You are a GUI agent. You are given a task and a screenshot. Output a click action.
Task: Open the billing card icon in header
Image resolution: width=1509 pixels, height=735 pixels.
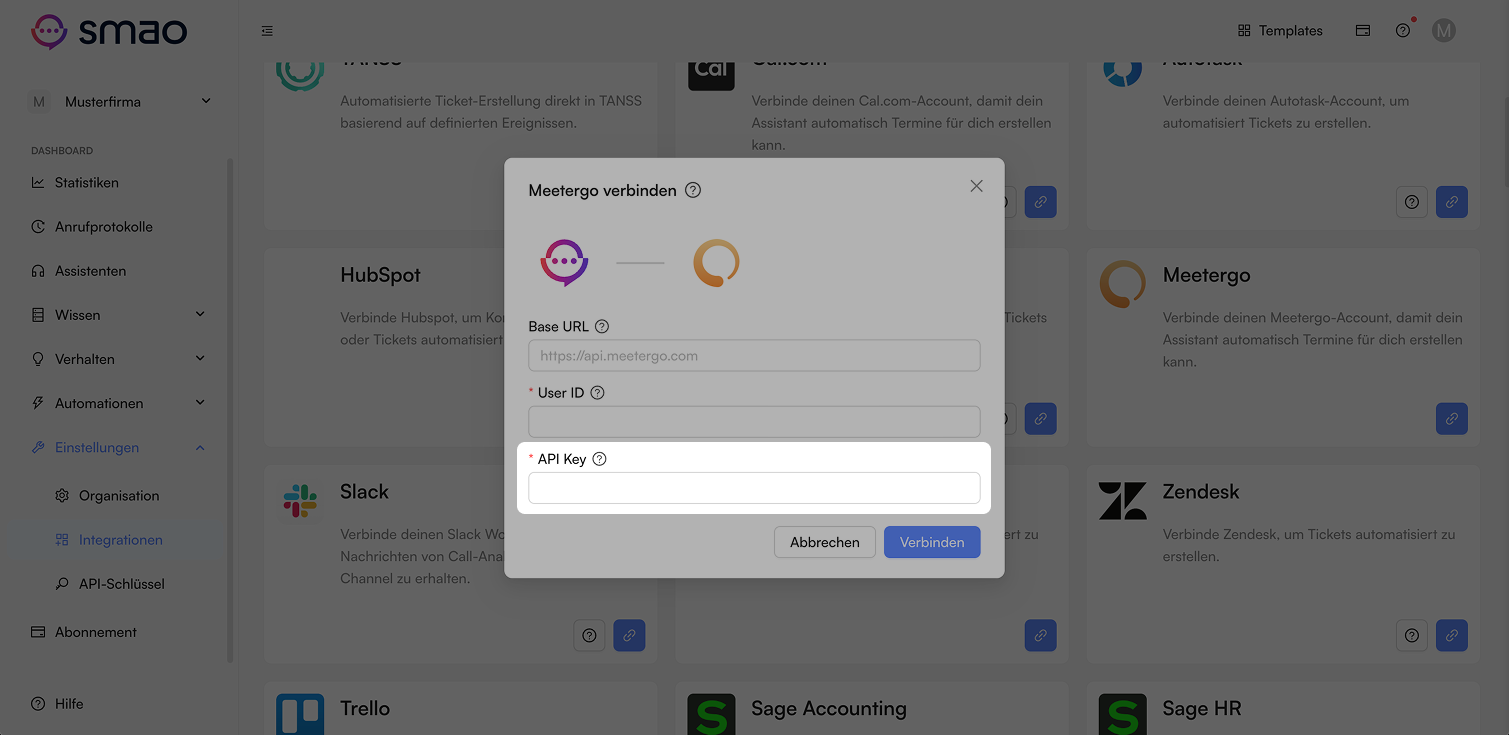1363,31
